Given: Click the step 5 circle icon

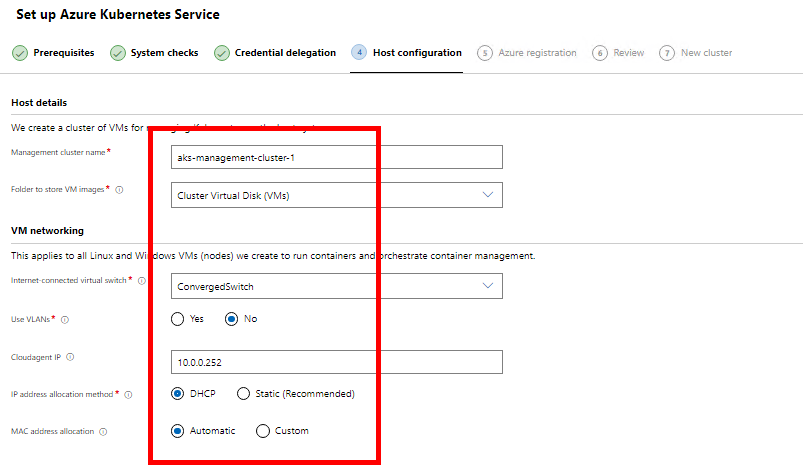Looking at the screenshot, I should pyautogui.click(x=485, y=53).
